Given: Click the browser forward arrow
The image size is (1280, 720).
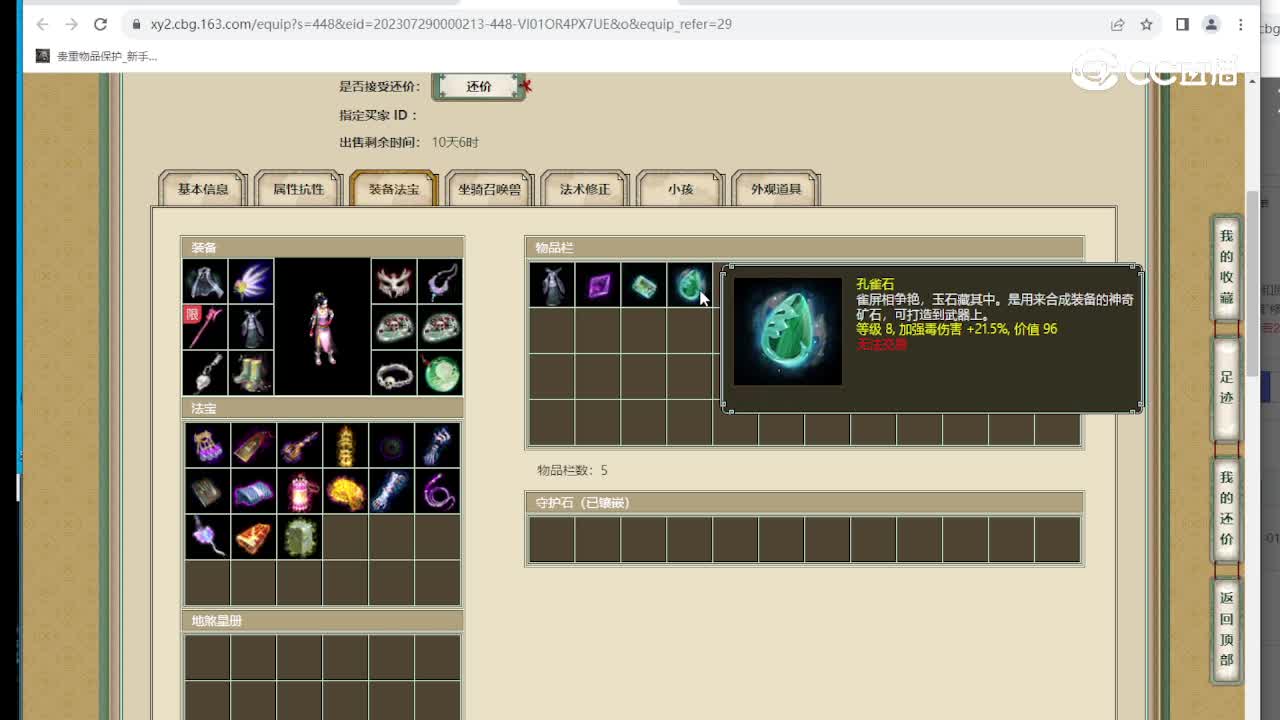Looking at the screenshot, I should pyautogui.click(x=71, y=24).
